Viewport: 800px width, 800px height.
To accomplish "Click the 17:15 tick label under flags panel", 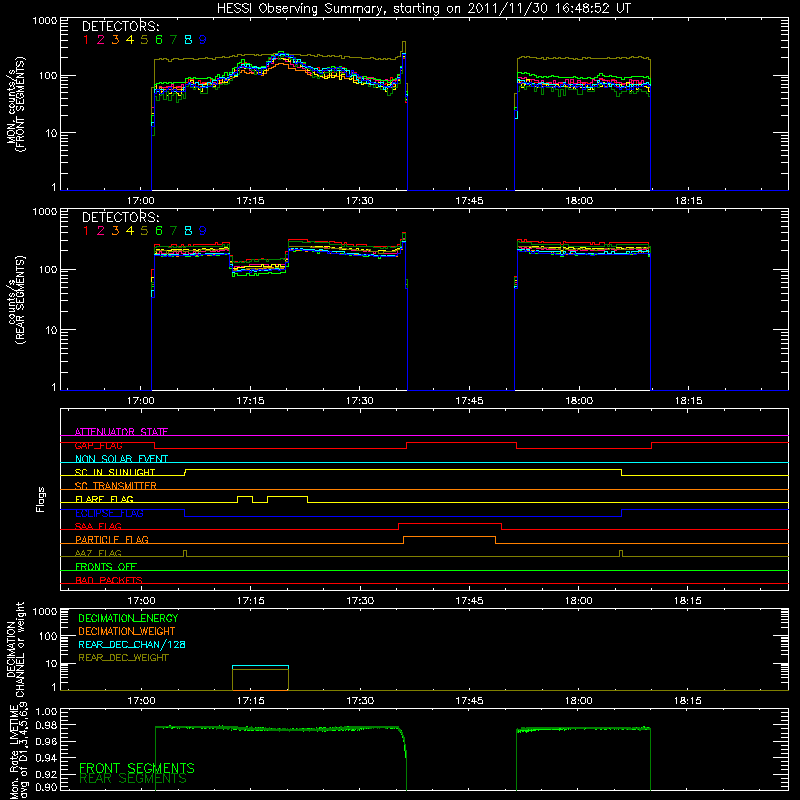I will [x=251, y=601].
